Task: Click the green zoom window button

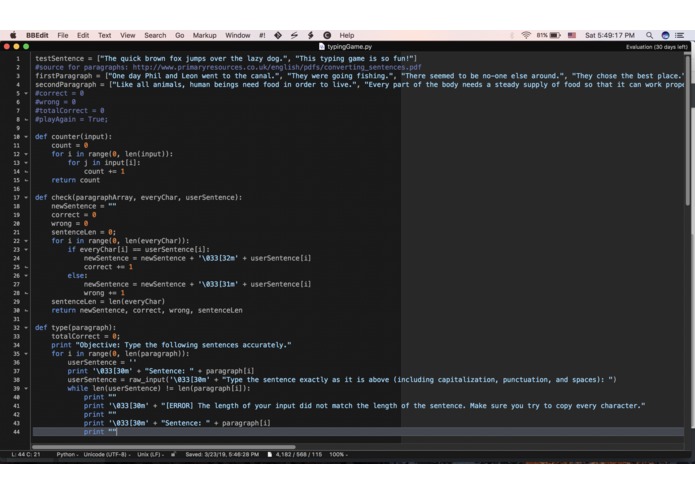Action: tap(26, 46)
